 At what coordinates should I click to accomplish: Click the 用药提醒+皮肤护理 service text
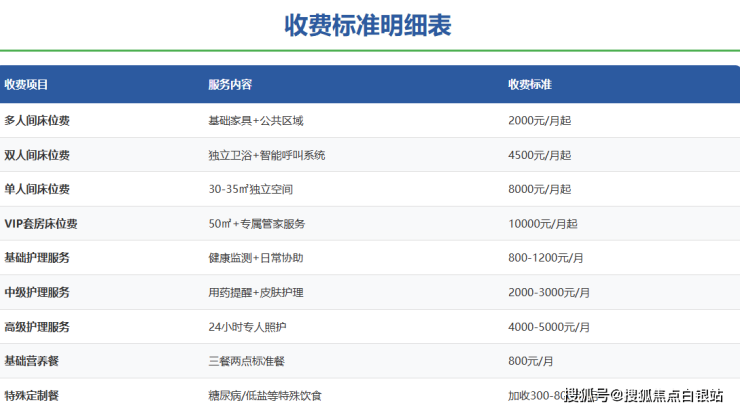[x=255, y=293]
